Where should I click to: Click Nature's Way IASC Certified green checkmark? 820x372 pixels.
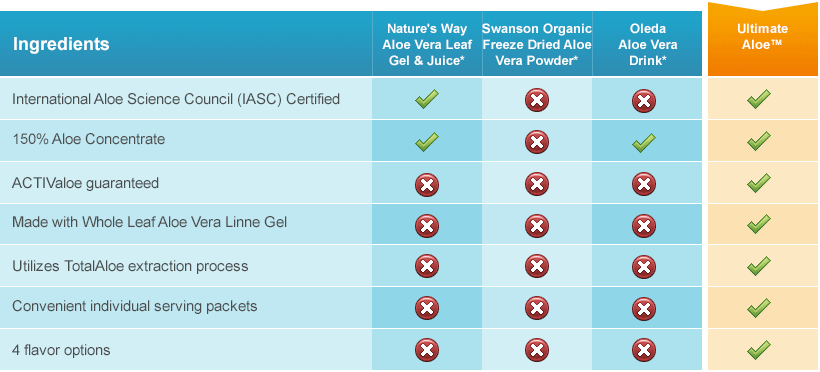427,99
